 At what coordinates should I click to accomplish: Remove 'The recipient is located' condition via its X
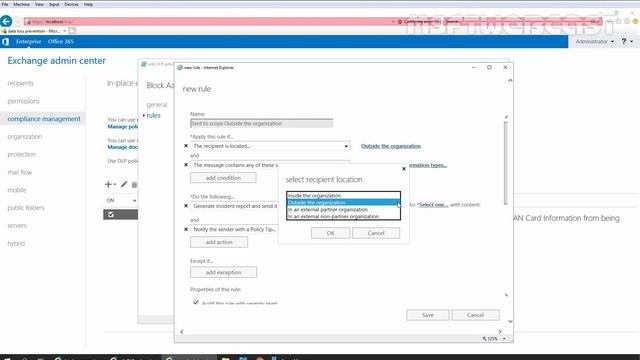[186, 146]
